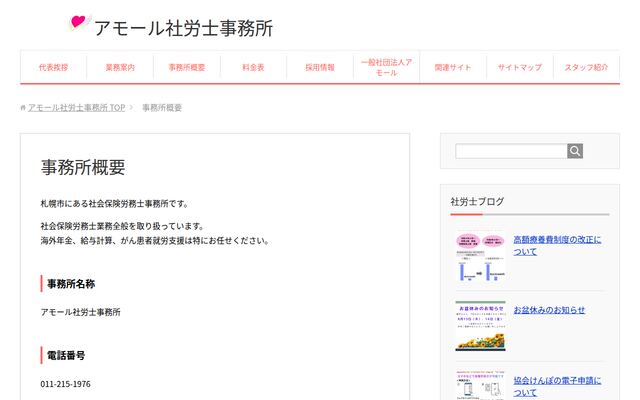
Task: Click the 社労士ブログ sidebar heading
Action: point(477,201)
